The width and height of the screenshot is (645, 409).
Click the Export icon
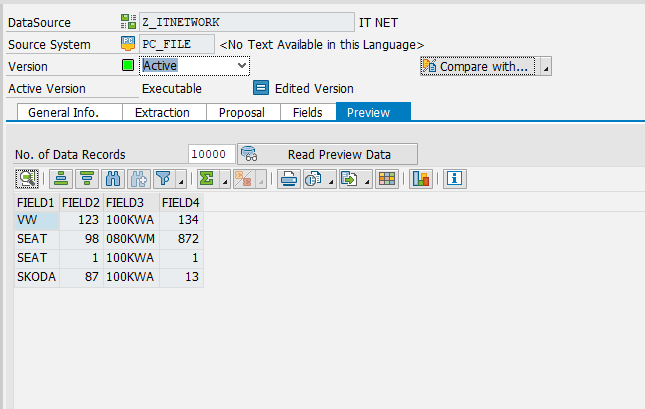(x=349, y=179)
